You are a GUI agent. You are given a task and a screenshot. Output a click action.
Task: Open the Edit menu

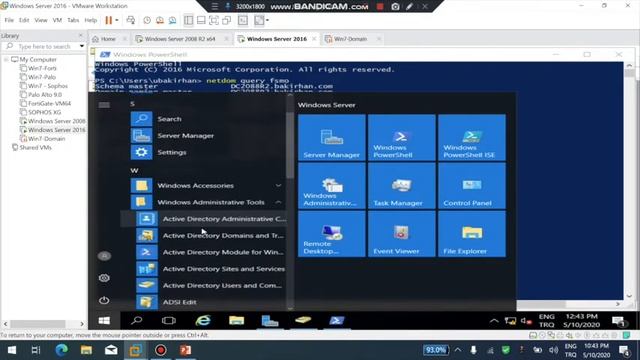tap(24, 20)
